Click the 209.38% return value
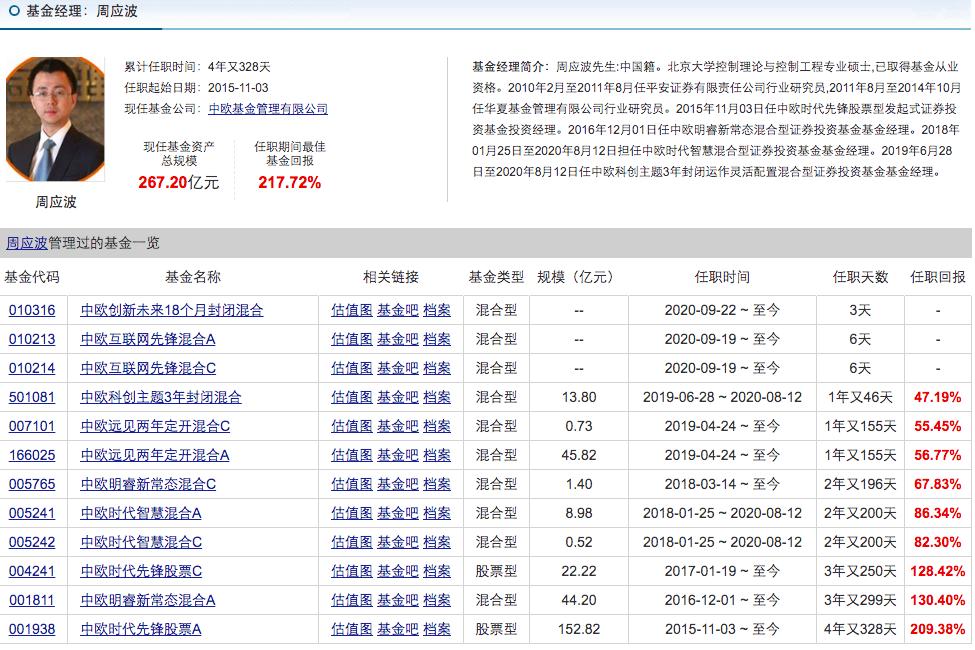The image size is (975, 650). [x=938, y=629]
